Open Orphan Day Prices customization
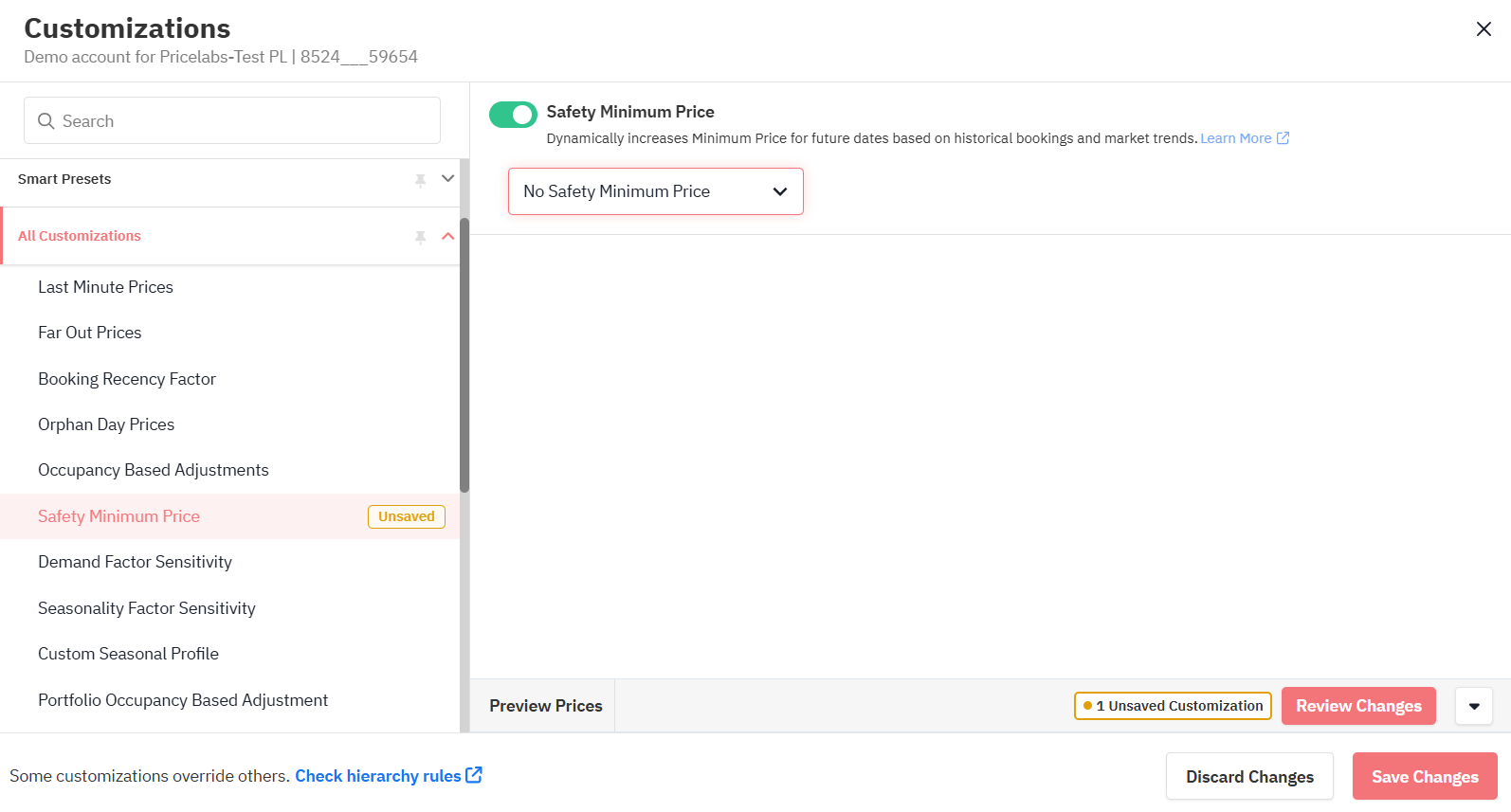 [x=106, y=424]
